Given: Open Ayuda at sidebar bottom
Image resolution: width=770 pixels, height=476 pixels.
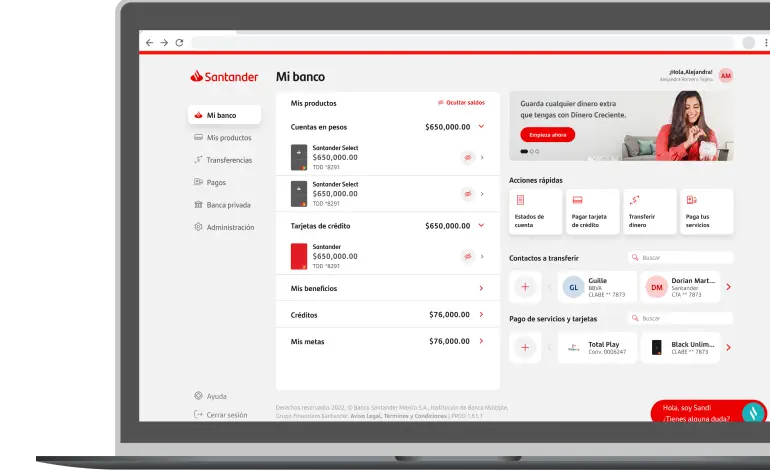Looking at the screenshot, I should [x=211, y=396].
